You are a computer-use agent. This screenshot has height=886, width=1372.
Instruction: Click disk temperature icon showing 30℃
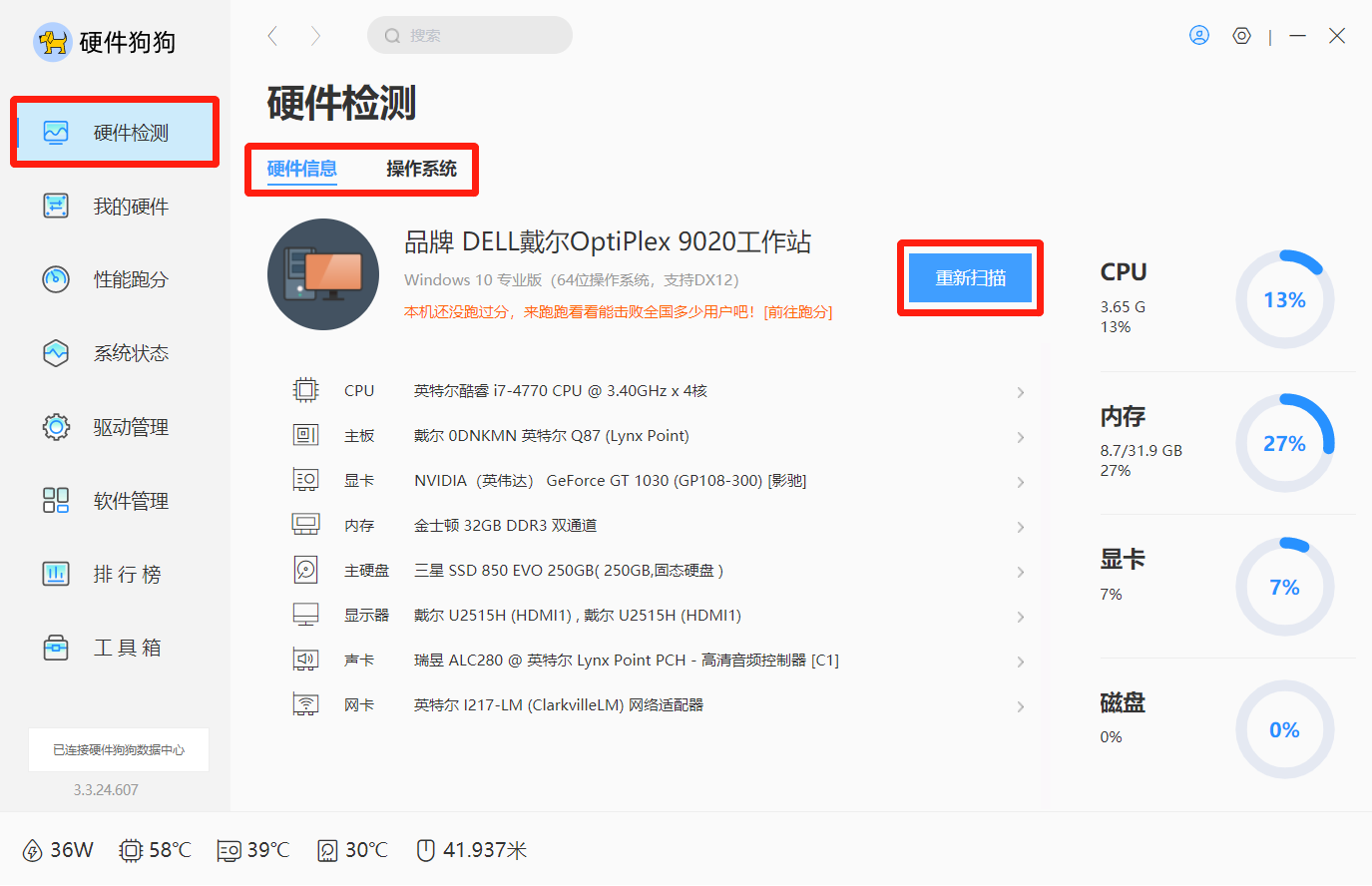pyautogui.click(x=327, y=850)
